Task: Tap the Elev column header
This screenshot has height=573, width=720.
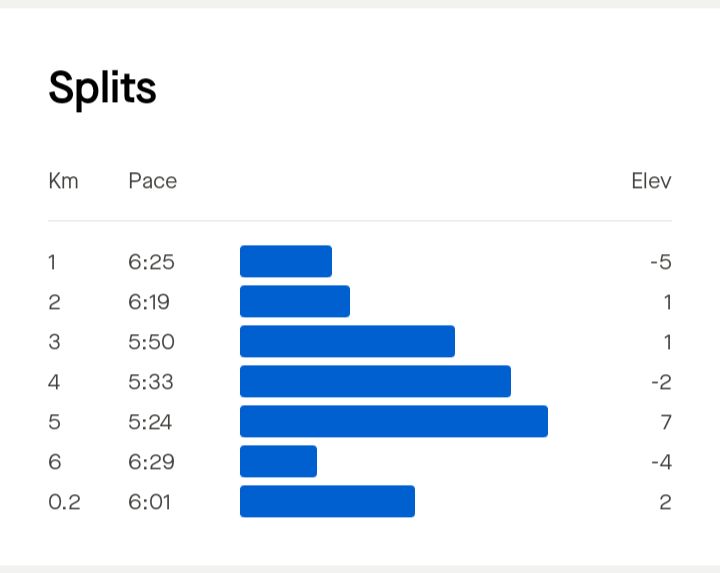Action: click(651, 181)
